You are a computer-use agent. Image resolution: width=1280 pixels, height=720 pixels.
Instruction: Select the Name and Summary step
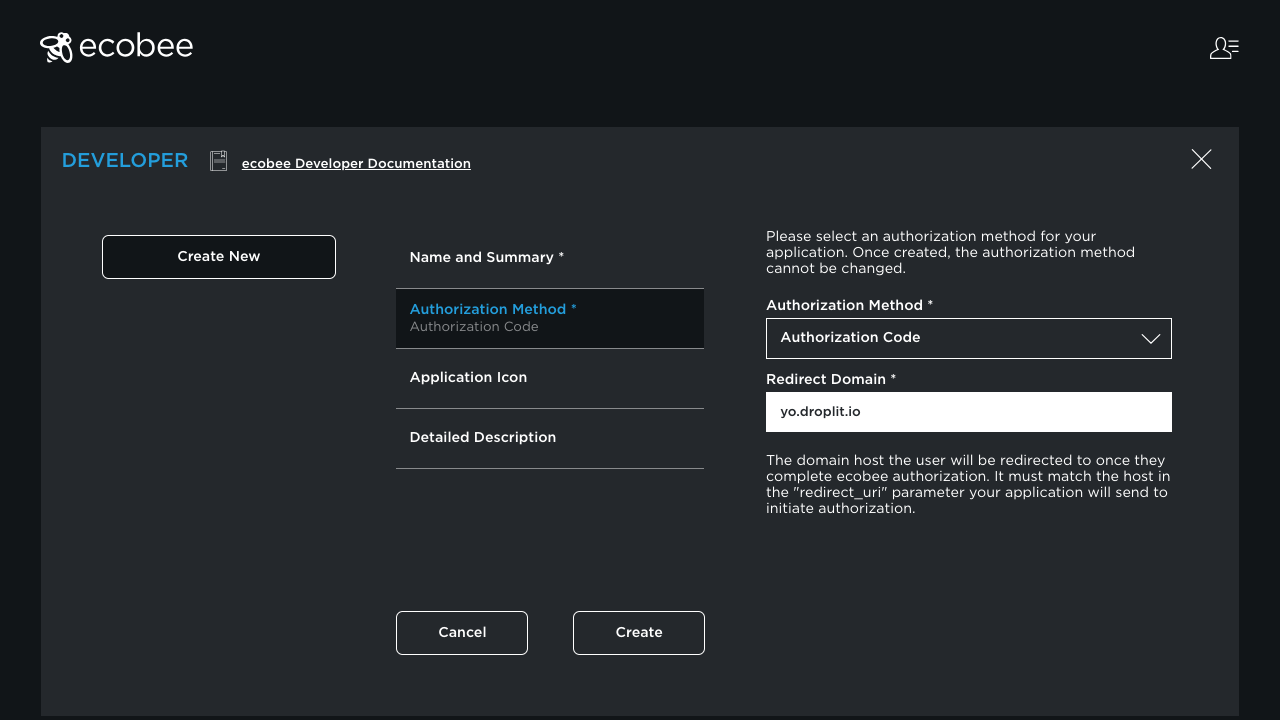tap(550, 258)
